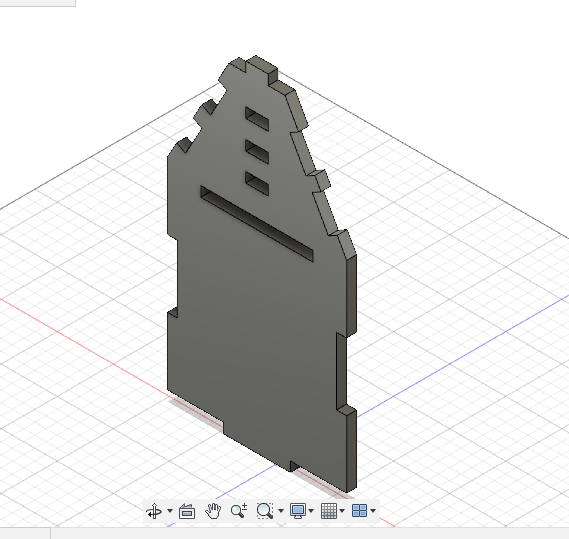Expand the Grid and Snaps dropdown arrow
The height and width of the screenshot is (539, 569).
tap(342, 511)
